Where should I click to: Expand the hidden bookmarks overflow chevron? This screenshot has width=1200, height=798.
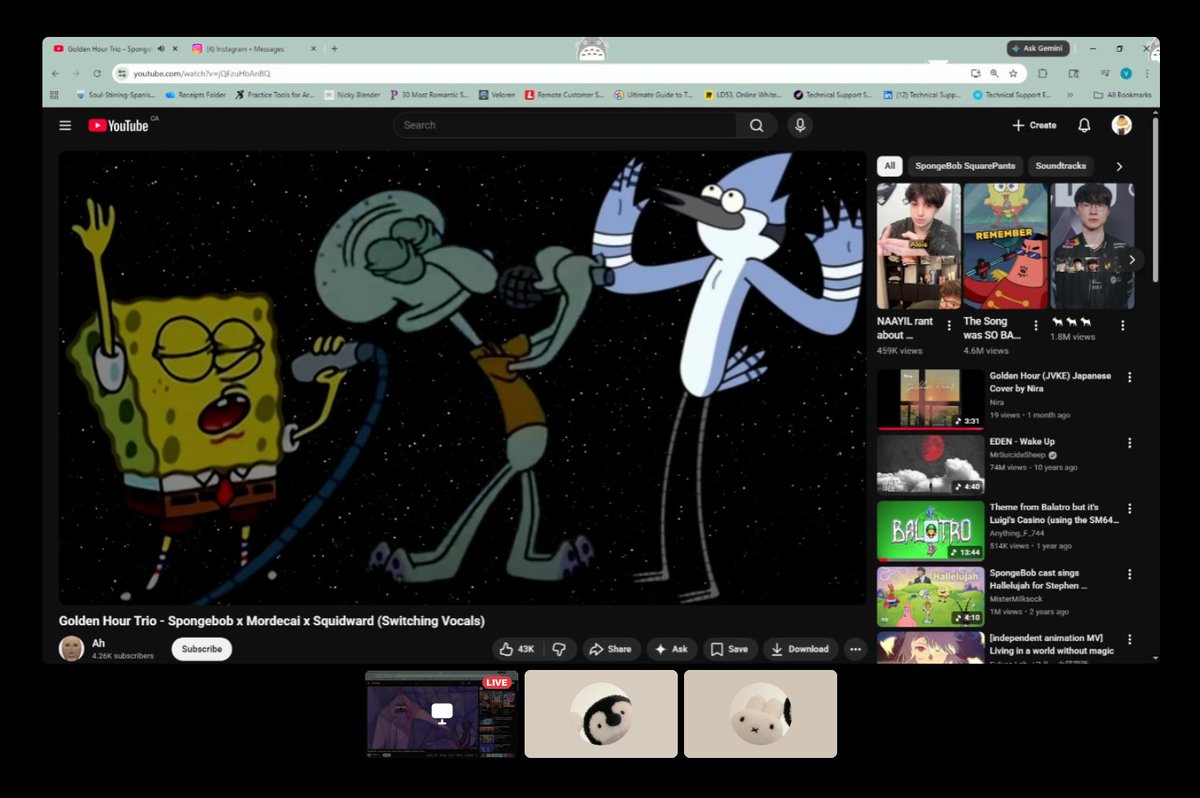1072,95
